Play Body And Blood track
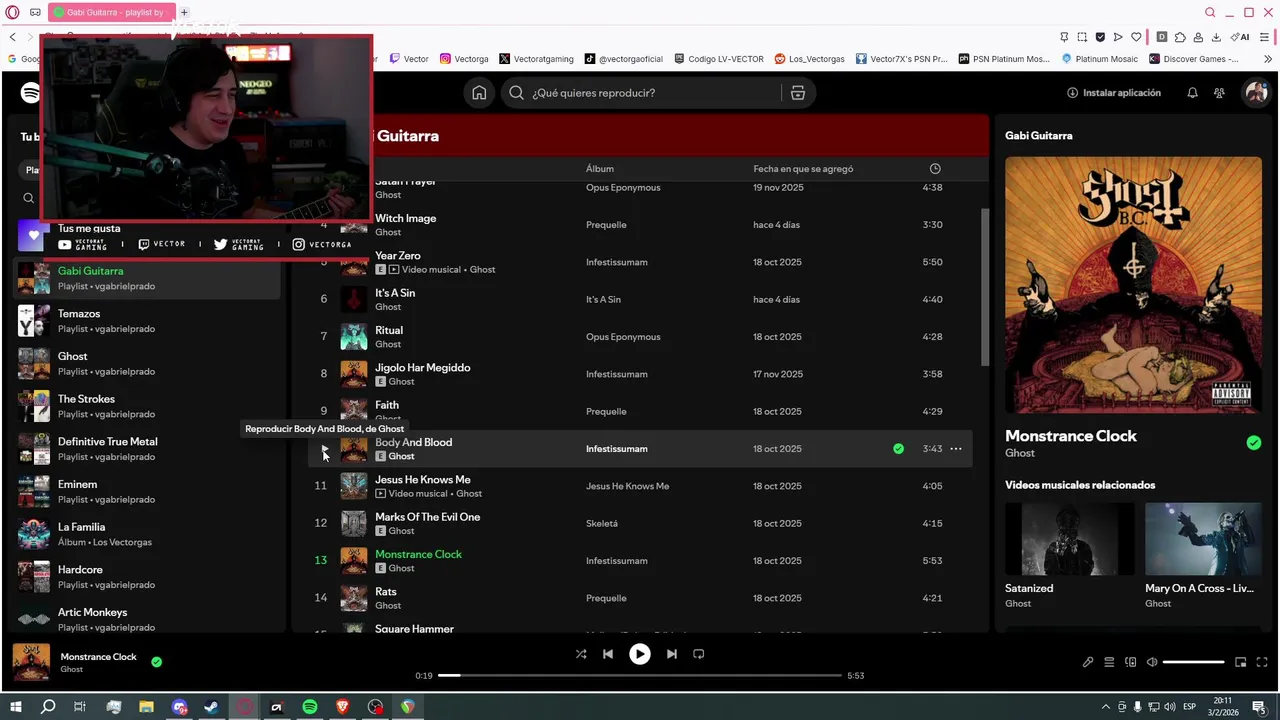 point(323,449)
